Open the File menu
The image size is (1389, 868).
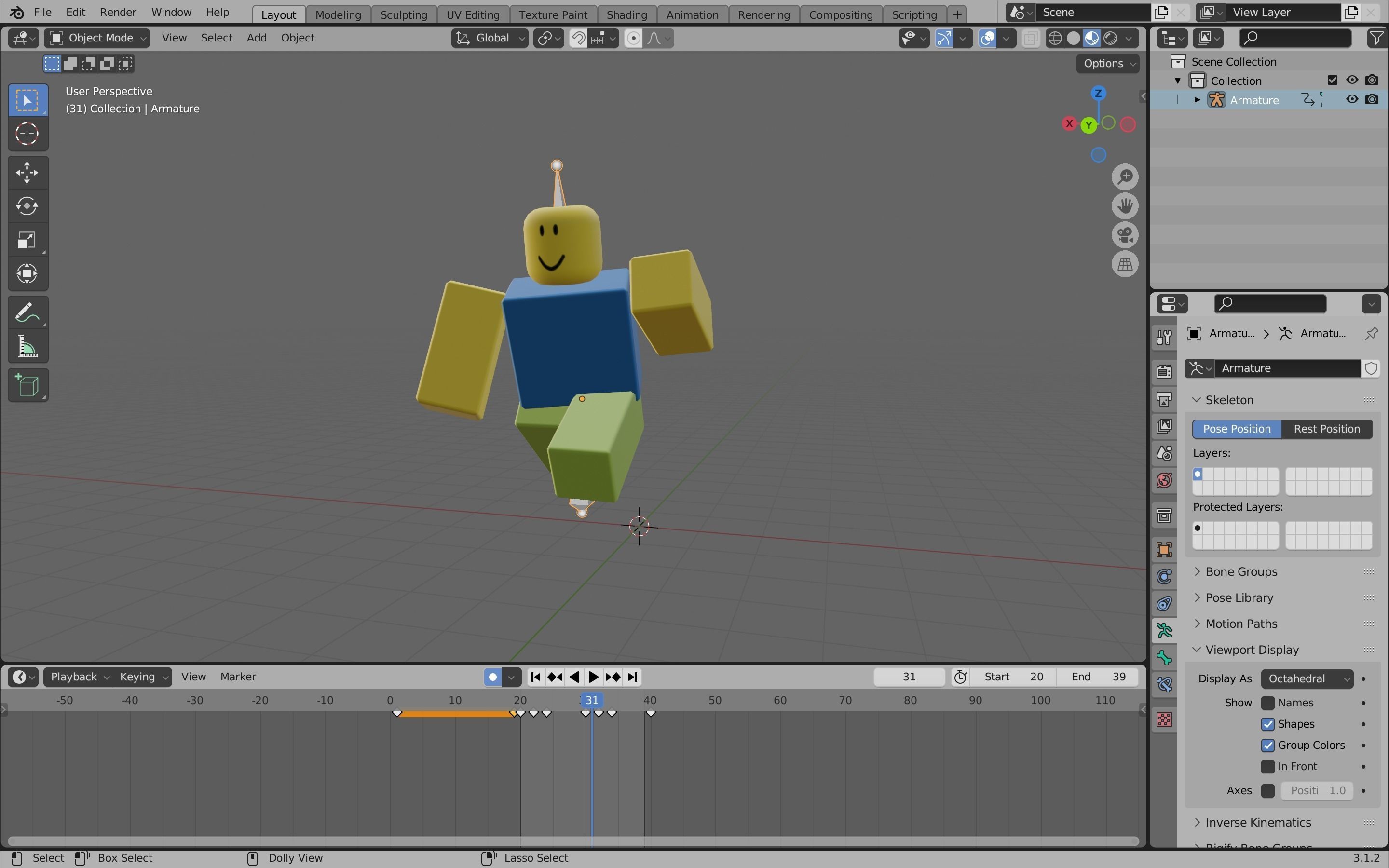tap(42, 12)
